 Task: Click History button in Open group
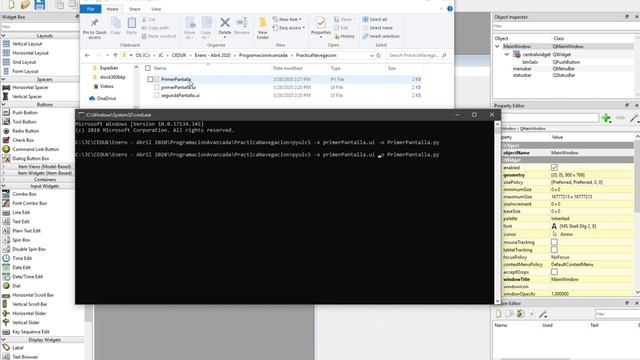(x=344, y=36)
